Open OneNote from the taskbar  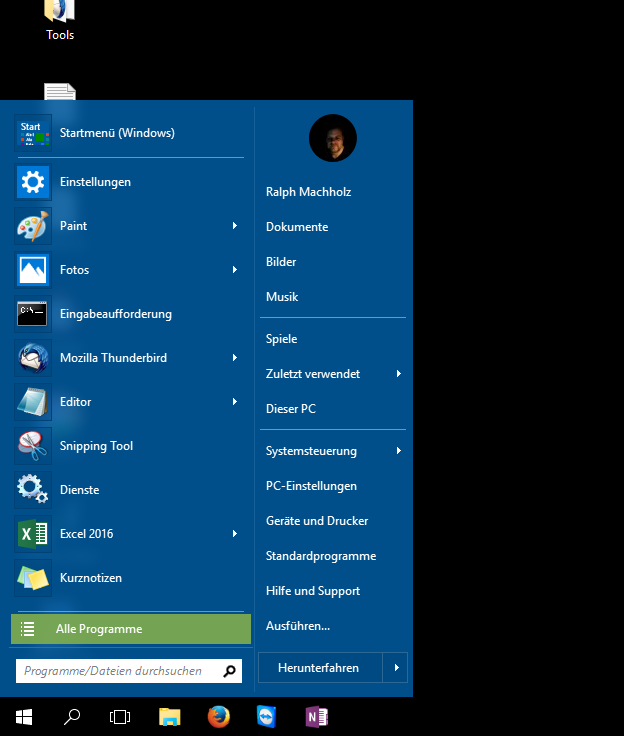click(316, 717)
